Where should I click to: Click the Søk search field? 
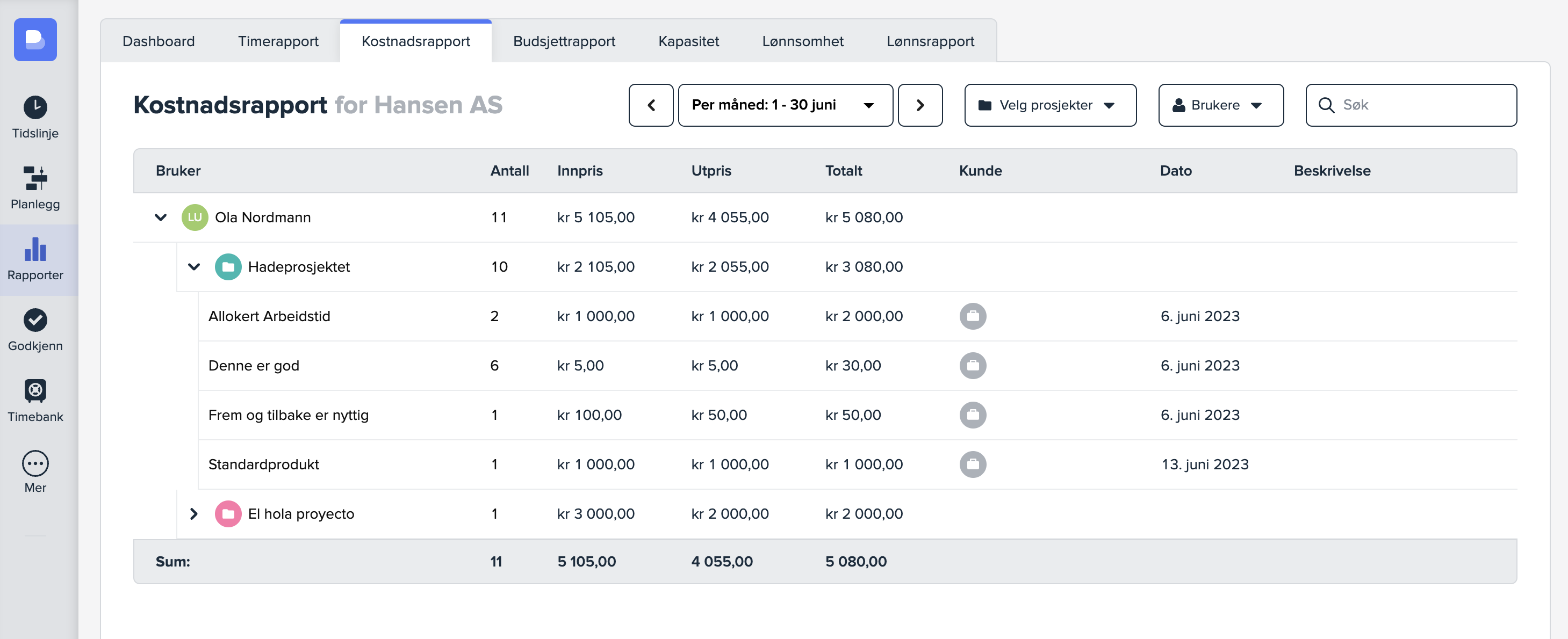[x=1425, y=105]
